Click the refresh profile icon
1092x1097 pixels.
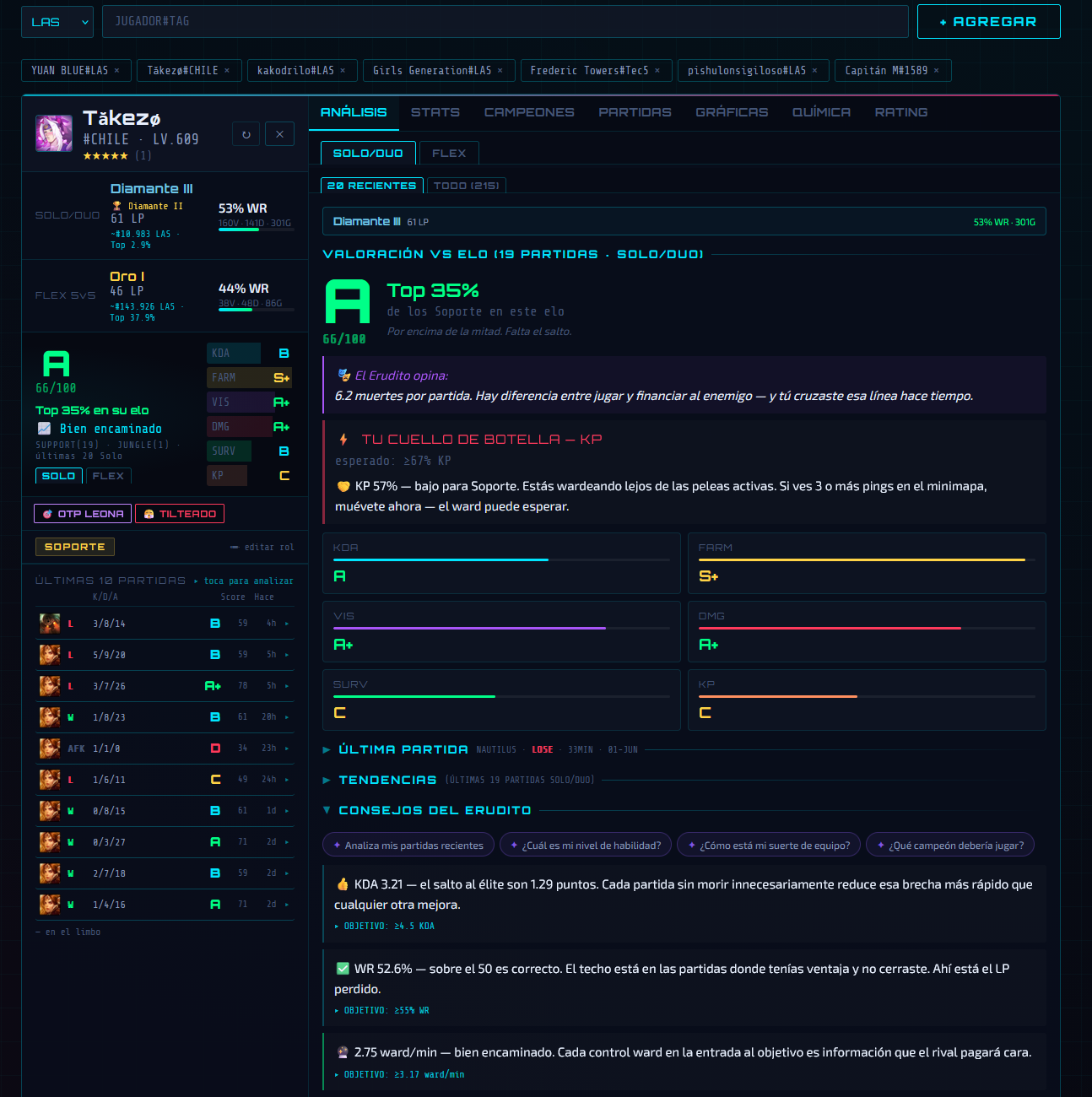click(x=246, y=134)
